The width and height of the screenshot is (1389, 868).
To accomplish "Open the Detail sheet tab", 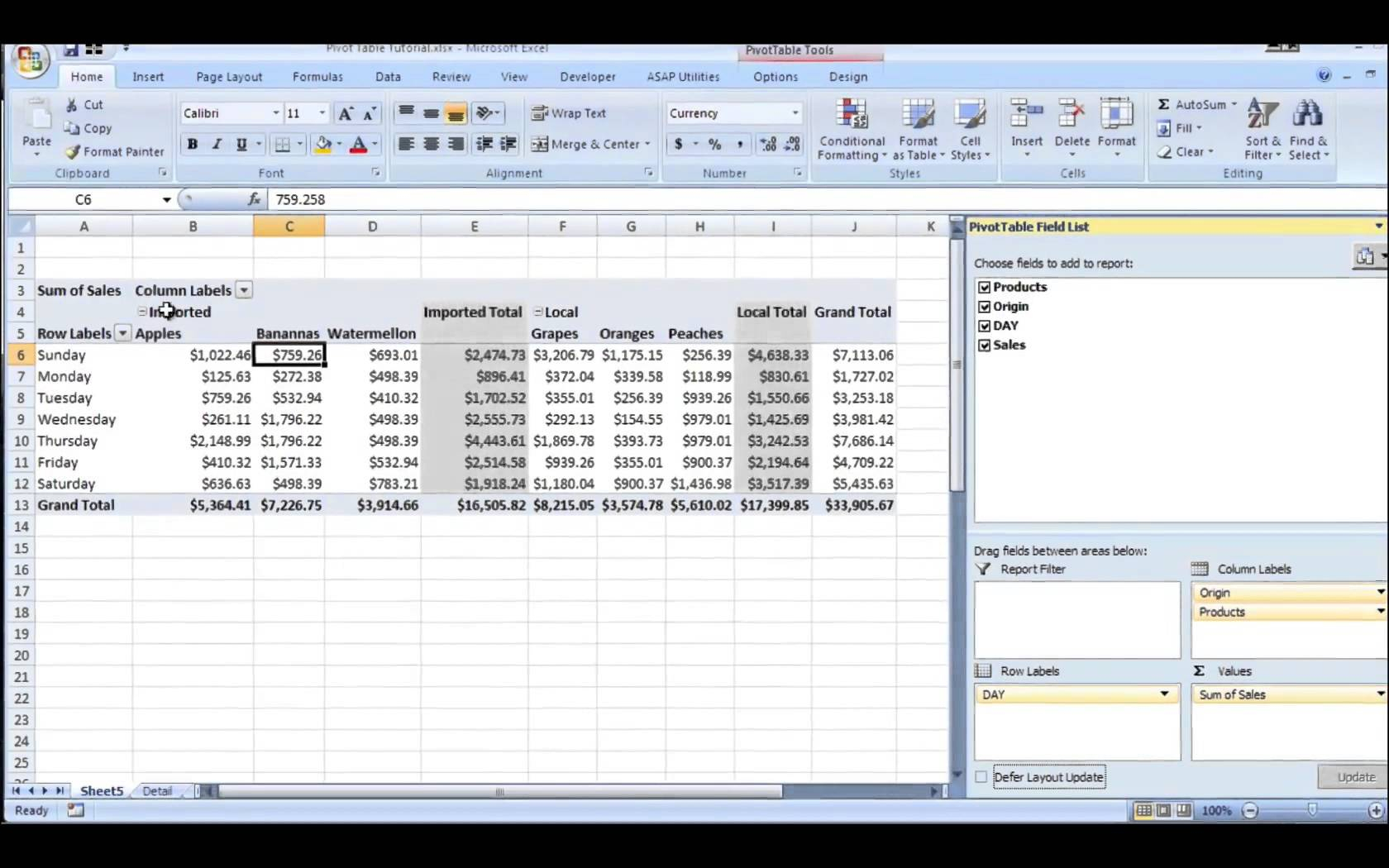I will (x=157, y=790).
